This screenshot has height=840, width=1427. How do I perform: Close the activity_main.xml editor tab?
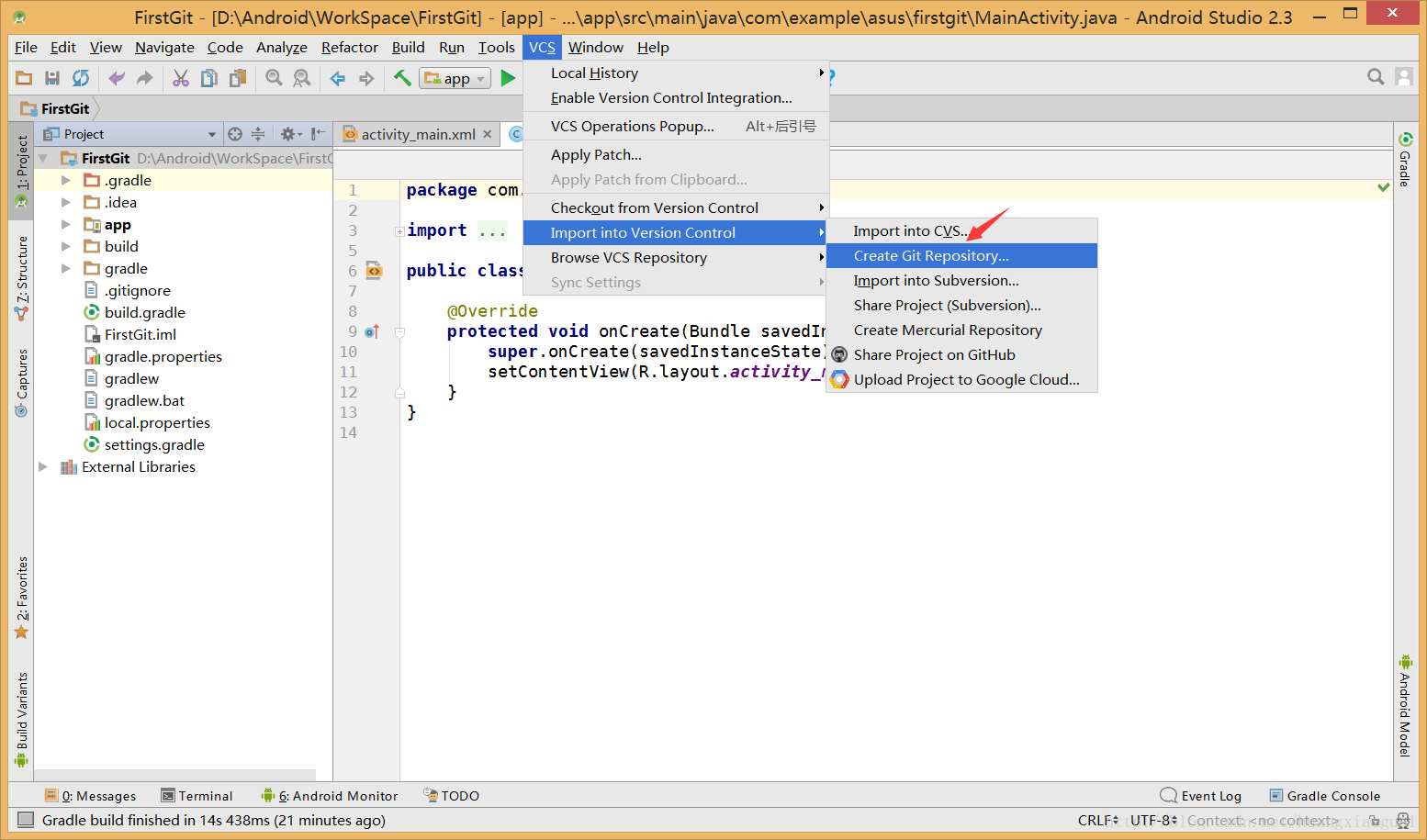(x=488, y=134)
